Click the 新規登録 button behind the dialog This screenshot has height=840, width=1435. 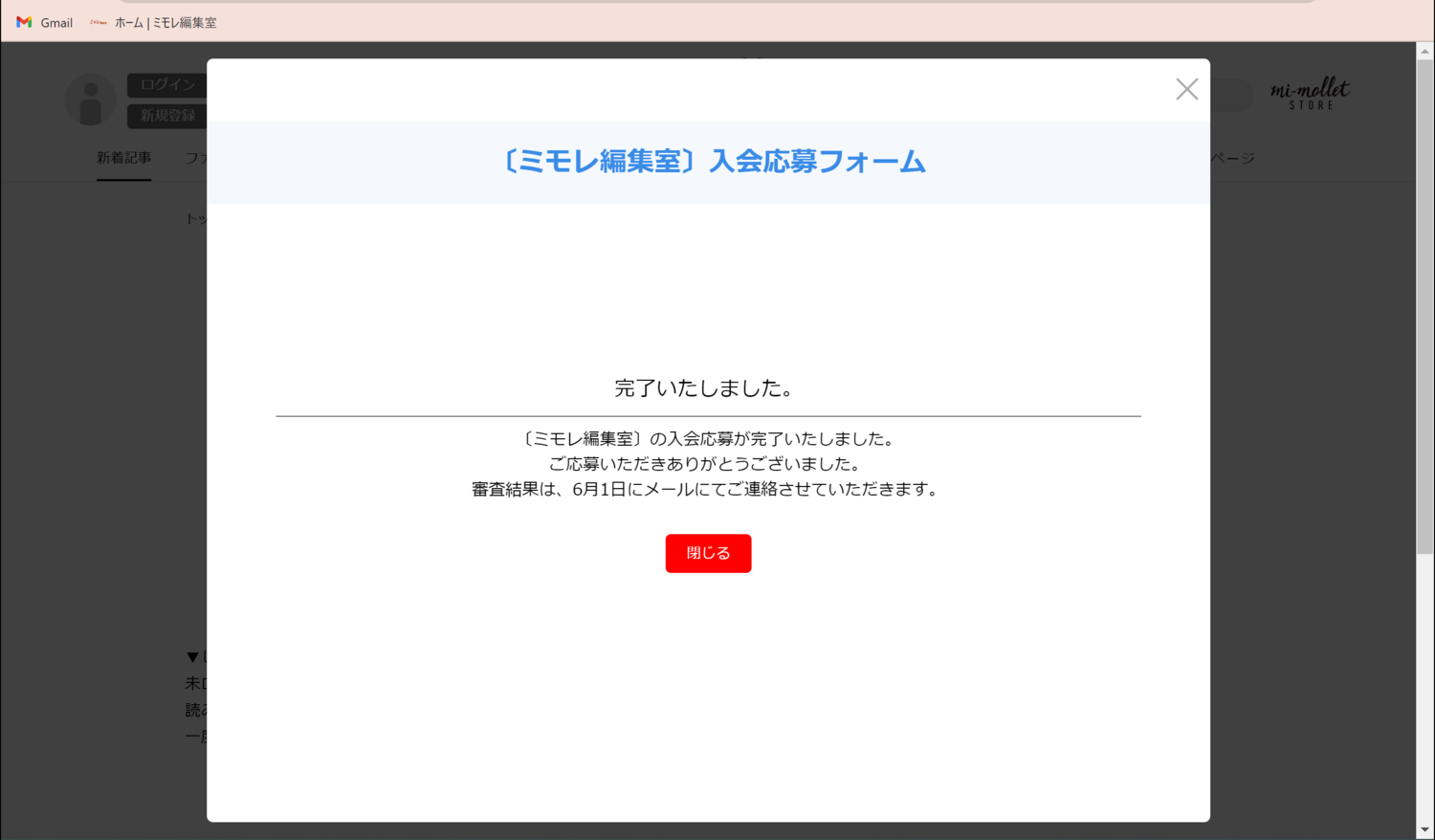[167, 116]
